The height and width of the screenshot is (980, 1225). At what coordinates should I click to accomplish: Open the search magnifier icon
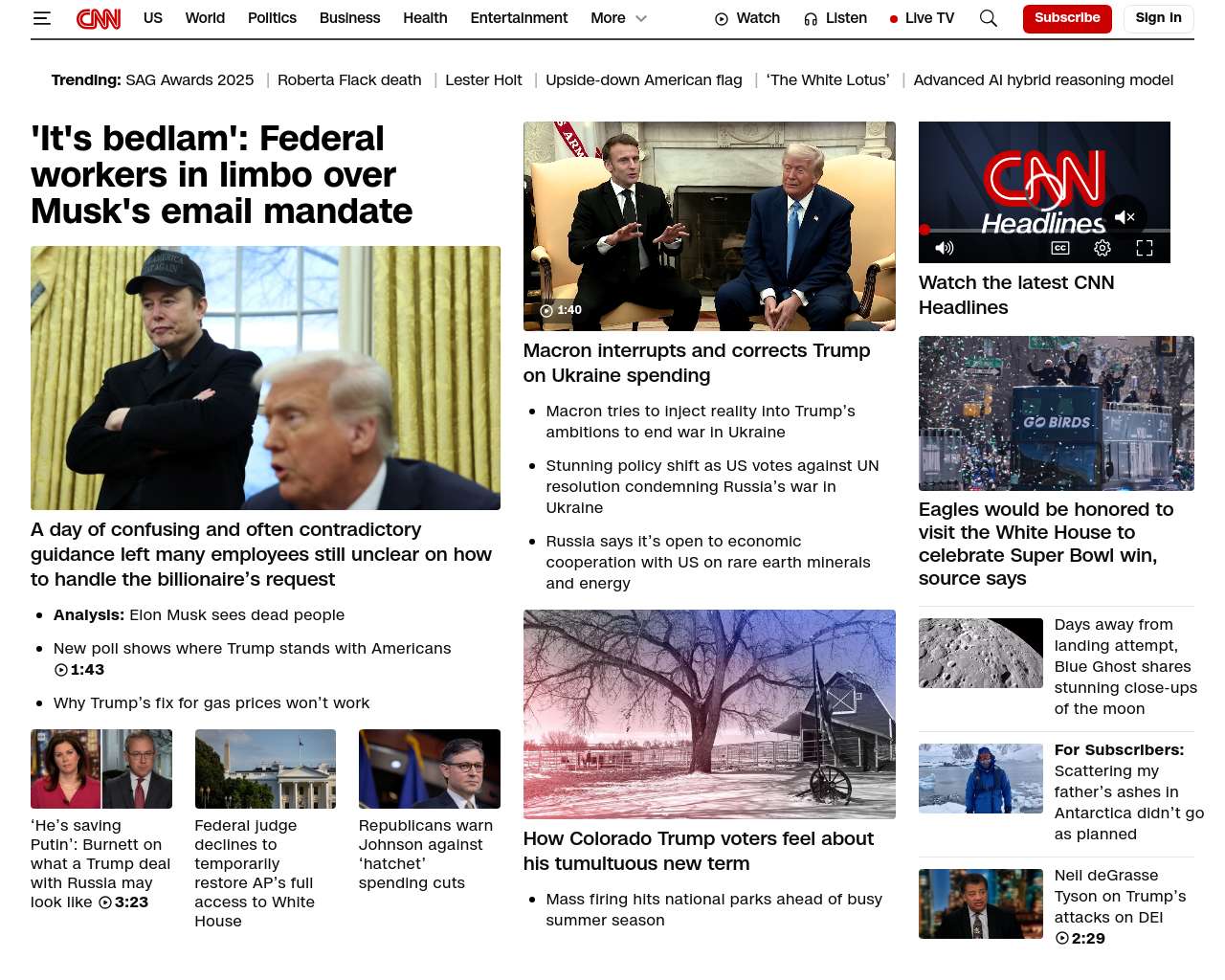989,18
